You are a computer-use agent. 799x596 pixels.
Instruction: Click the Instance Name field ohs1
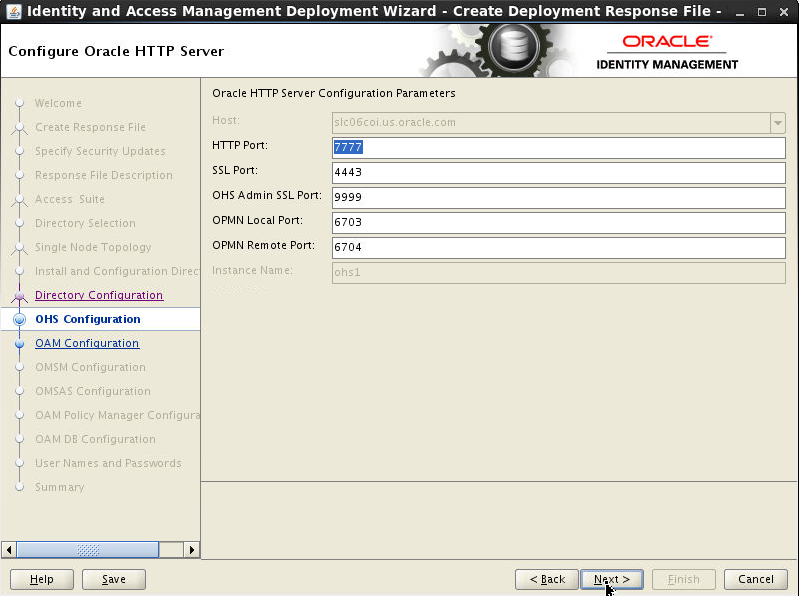point(558,273)
